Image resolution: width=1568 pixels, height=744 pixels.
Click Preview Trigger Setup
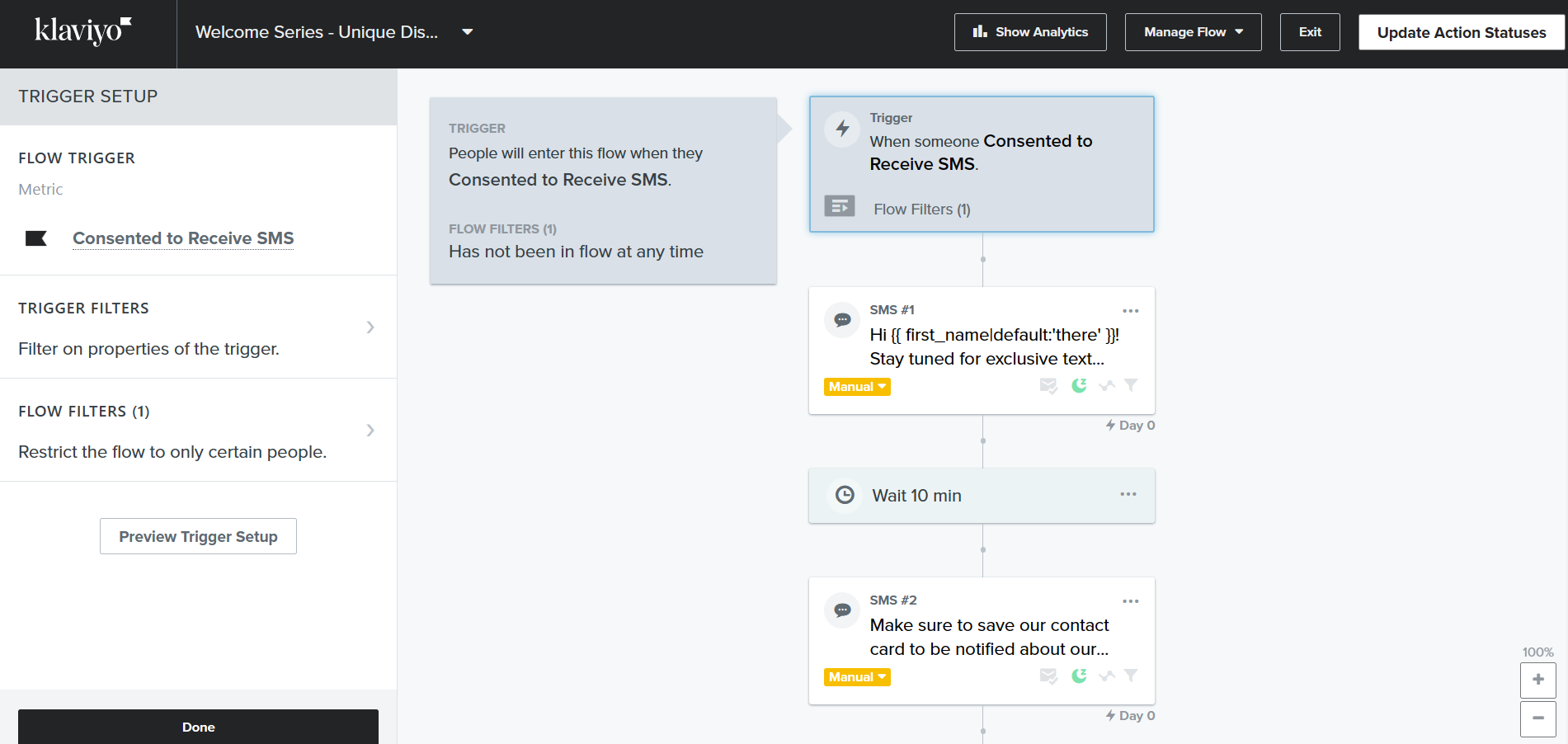point(198,536)
